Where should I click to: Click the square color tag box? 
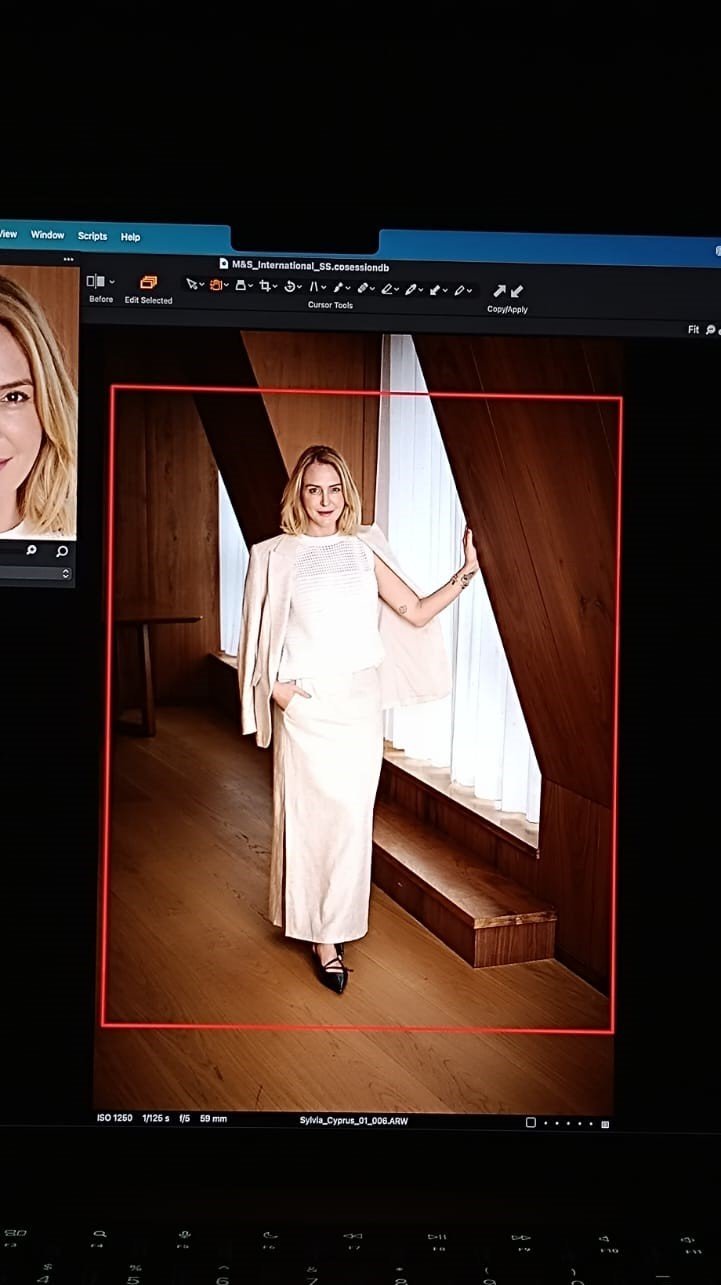(x=531, y=1123)
